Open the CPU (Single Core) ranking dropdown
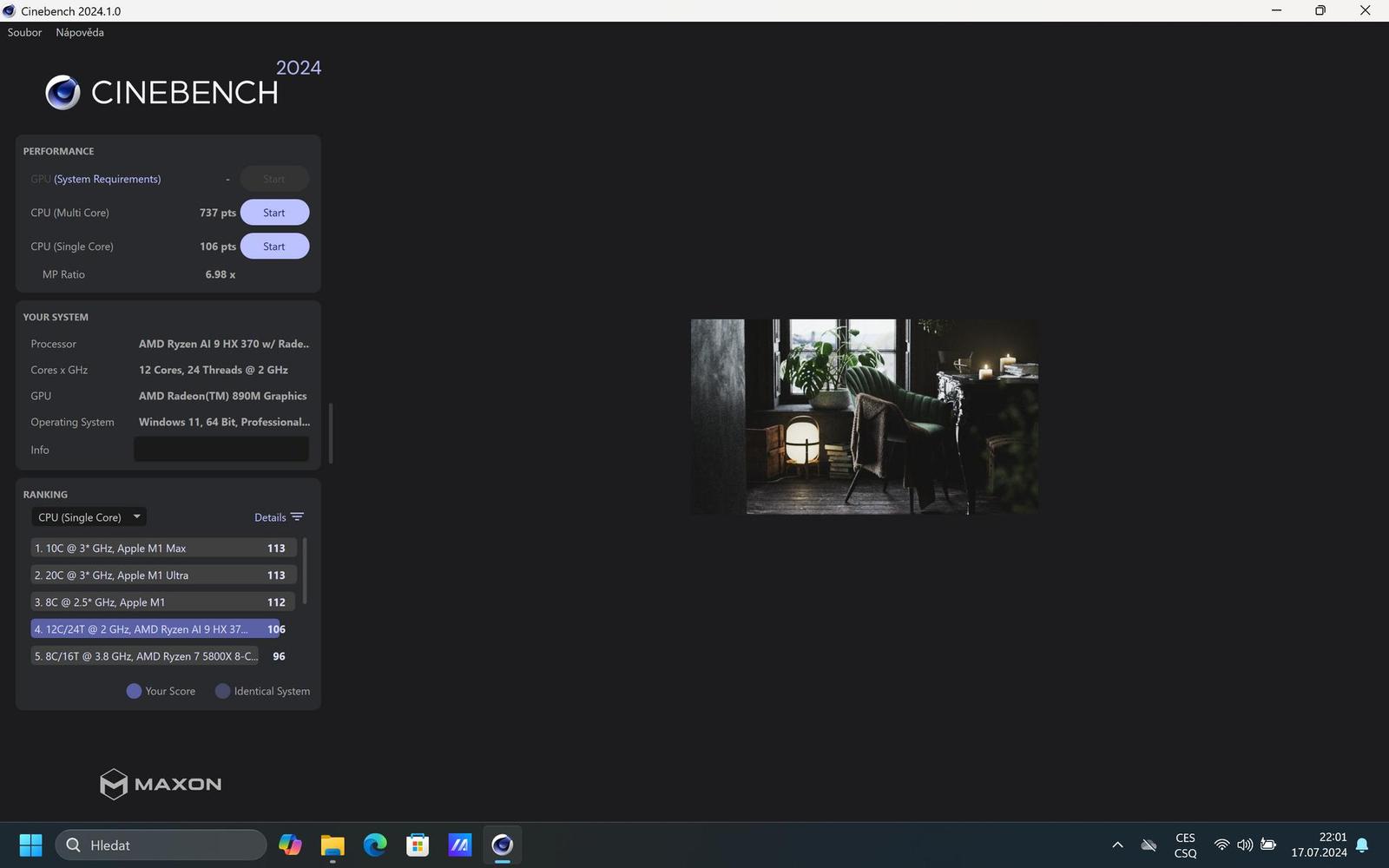Screen dimensions: 1389x868 pyautogui.click(x=89, y=517)
